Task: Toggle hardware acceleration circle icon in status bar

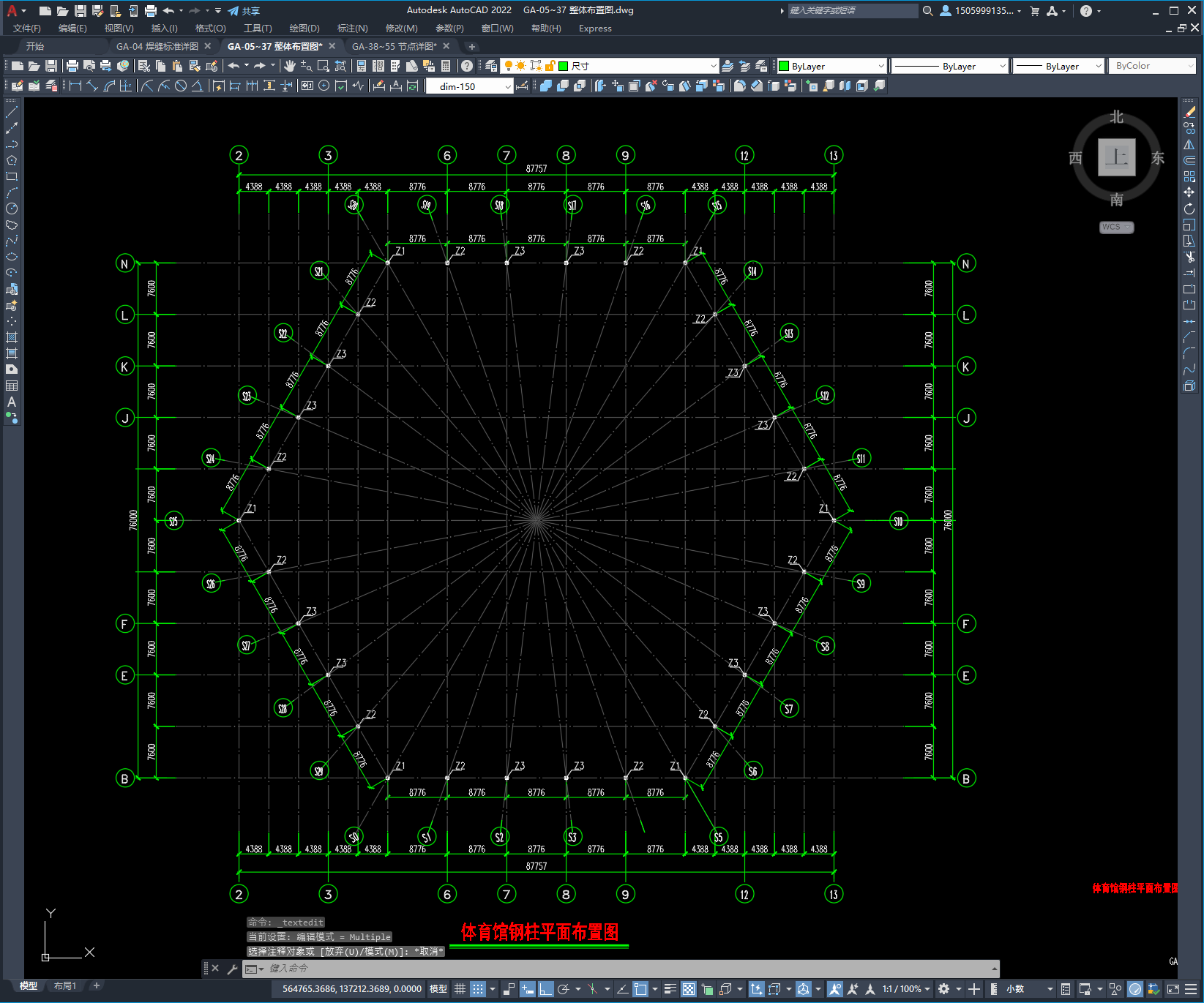Action: [1135, 989]
